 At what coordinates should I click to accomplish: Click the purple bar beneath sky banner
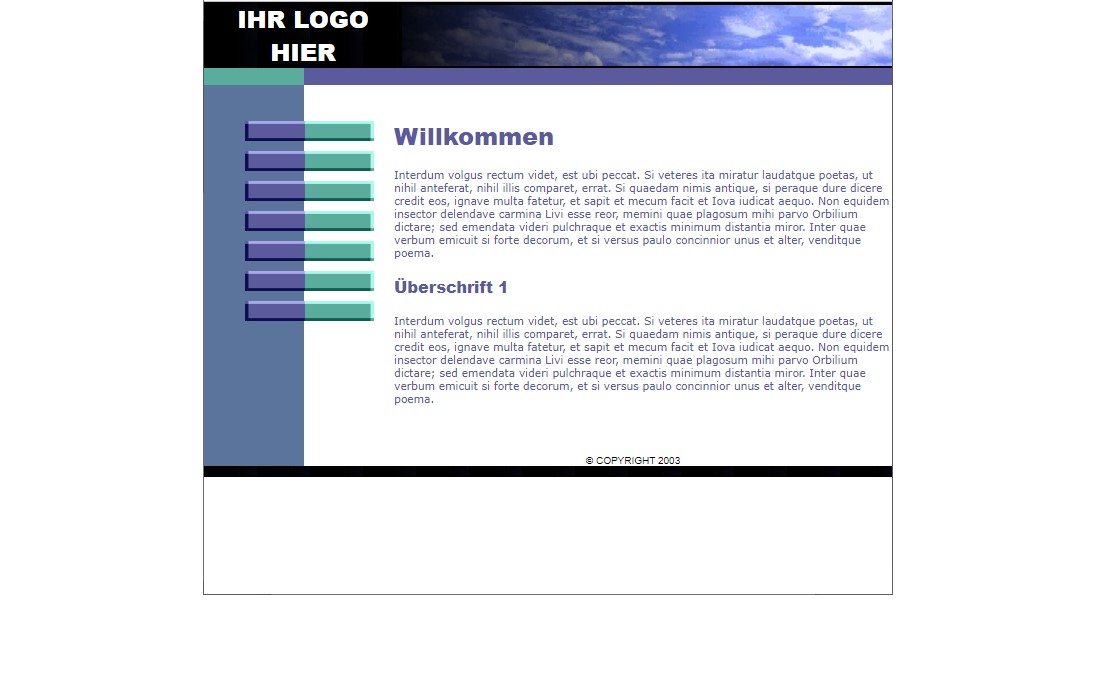tap(597, 77)
